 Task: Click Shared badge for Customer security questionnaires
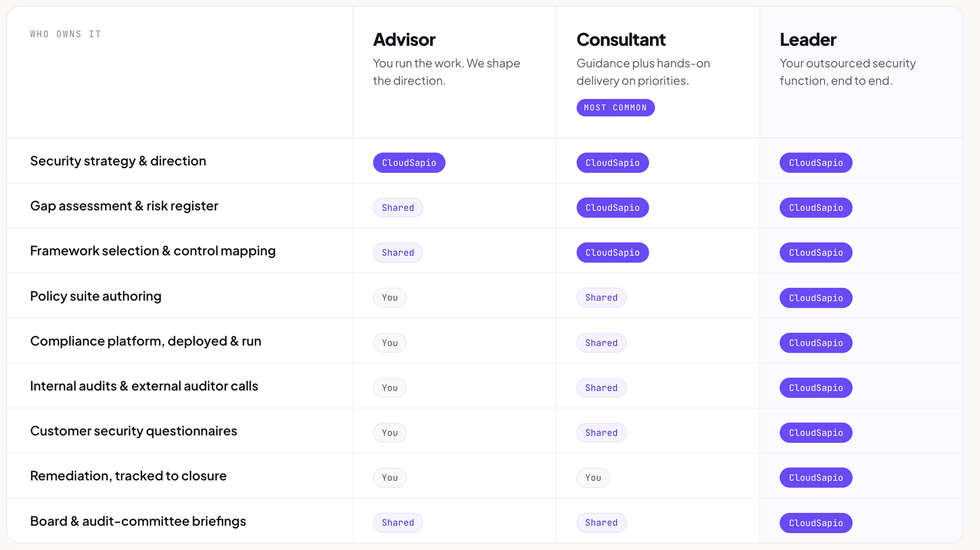601,432
